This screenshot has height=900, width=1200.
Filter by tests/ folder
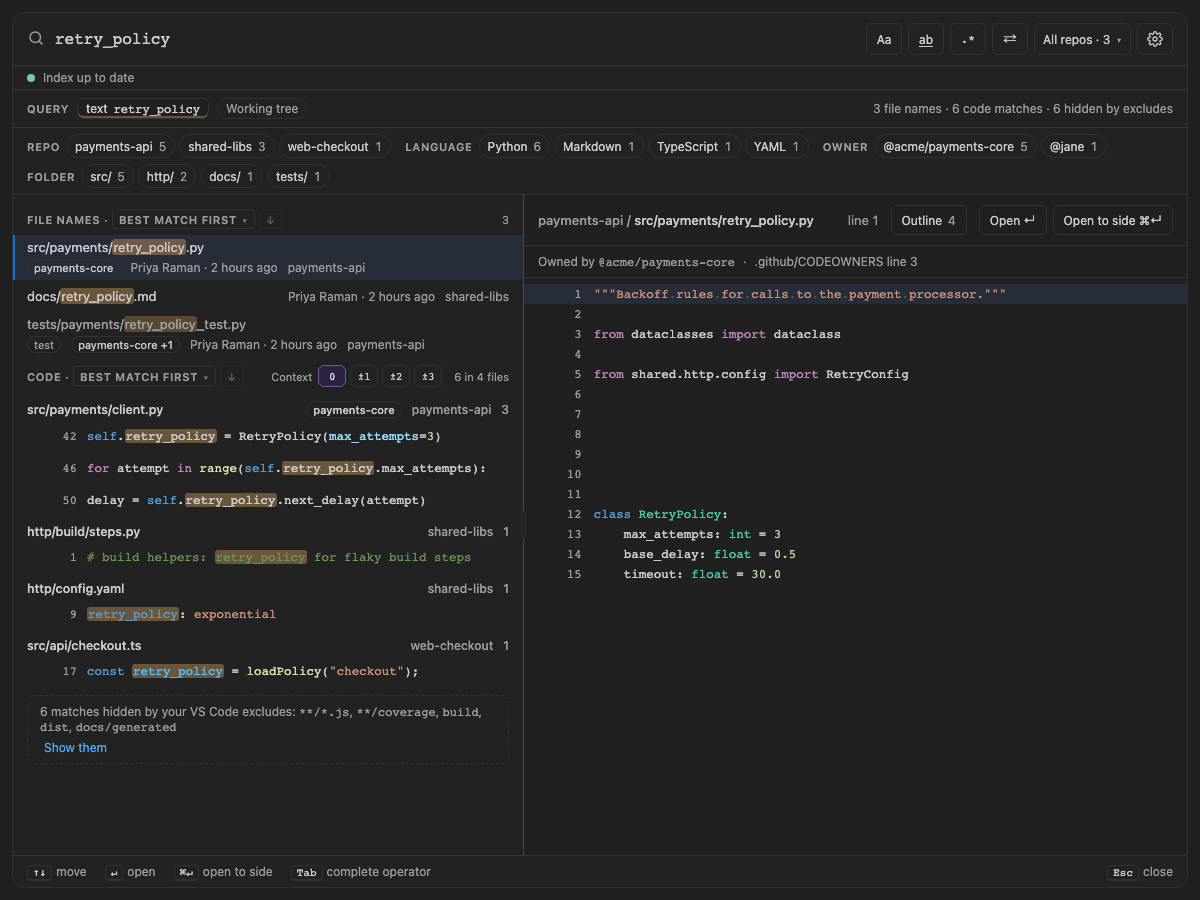coord(298,177)
